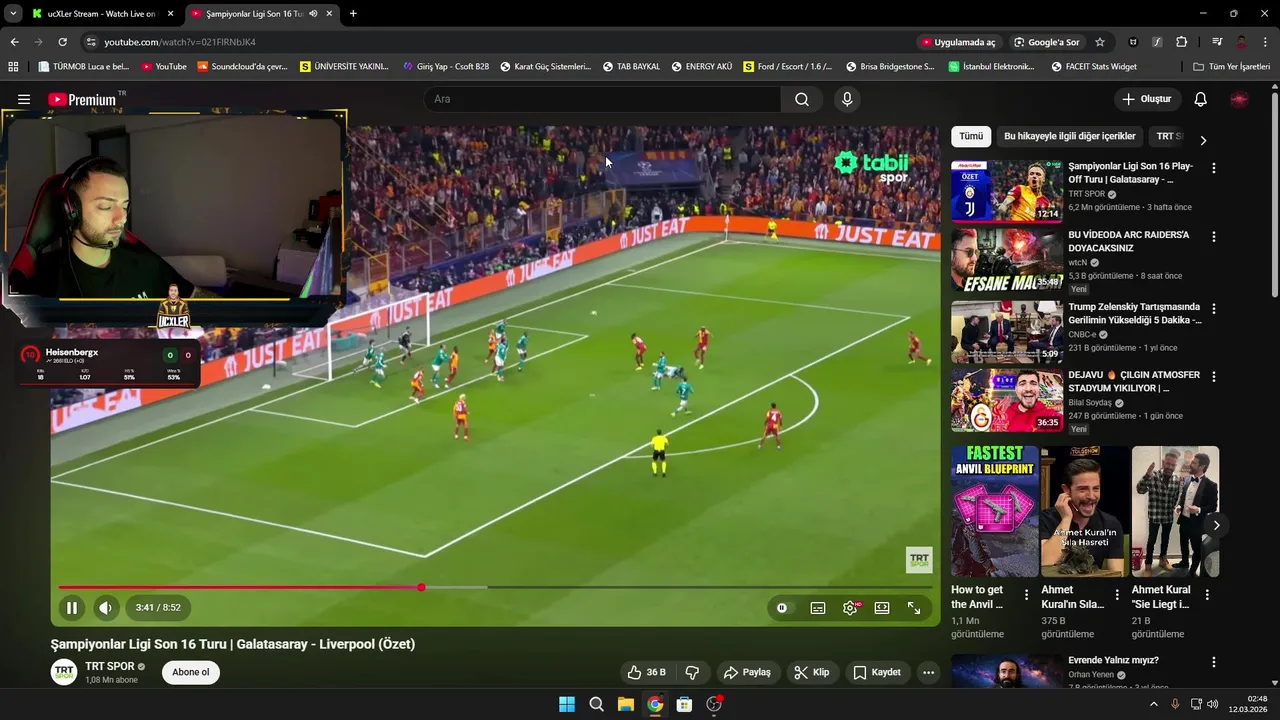Open Galatasaray Play-Off Turu video thumbnail
Image resolution: width=1280 pixels, height=720 pixels.
1006,191
